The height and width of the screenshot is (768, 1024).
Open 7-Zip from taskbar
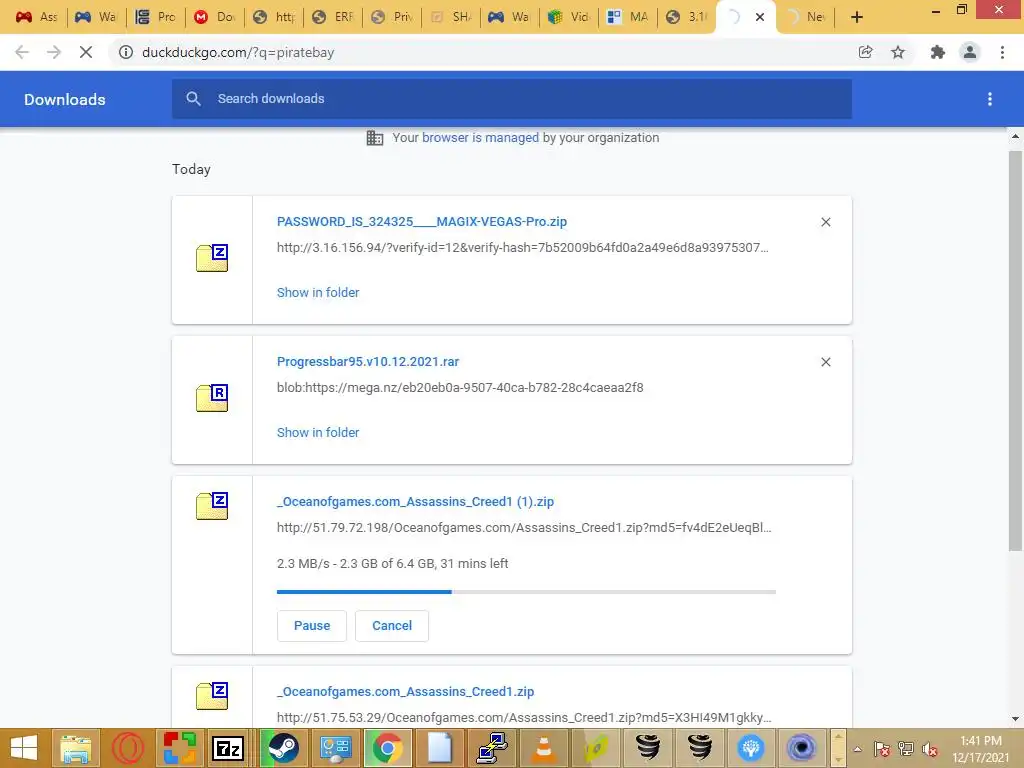point(229,748)
